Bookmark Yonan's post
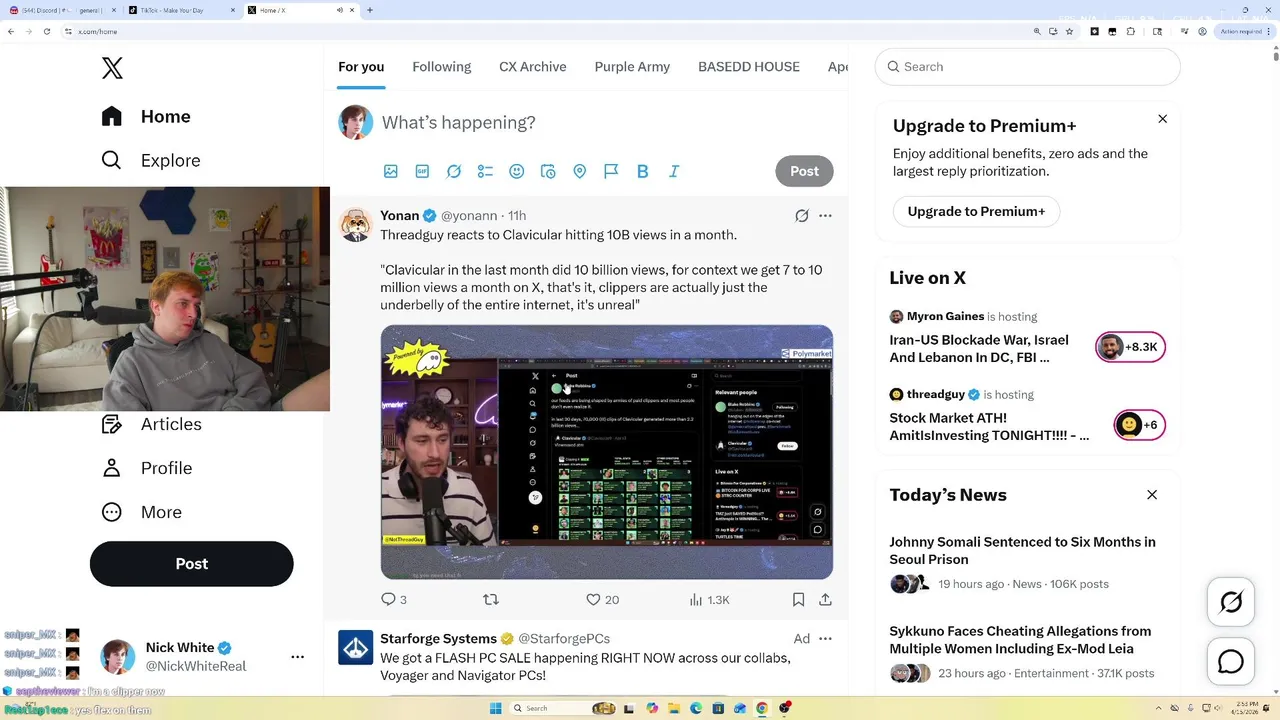1280x720 pixels. coord(798,599)
